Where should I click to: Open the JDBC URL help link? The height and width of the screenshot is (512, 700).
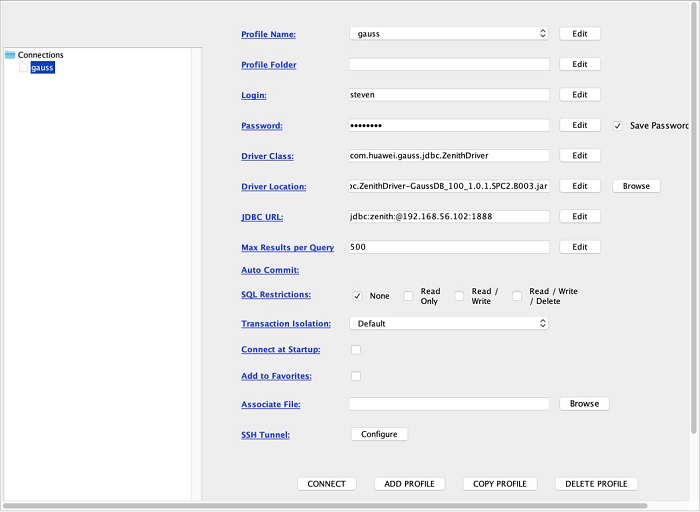[262, 217]
